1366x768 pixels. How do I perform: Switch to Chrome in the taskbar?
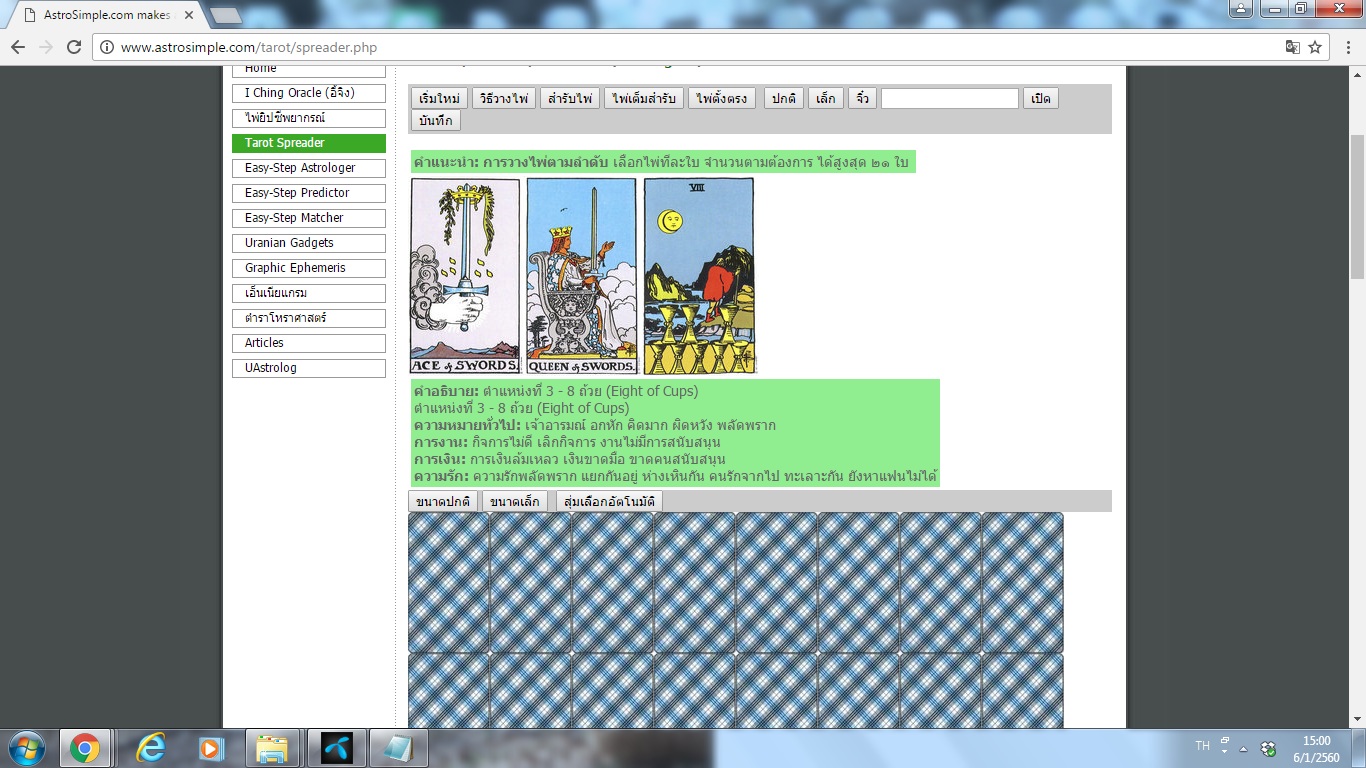(x=85, y=748)
